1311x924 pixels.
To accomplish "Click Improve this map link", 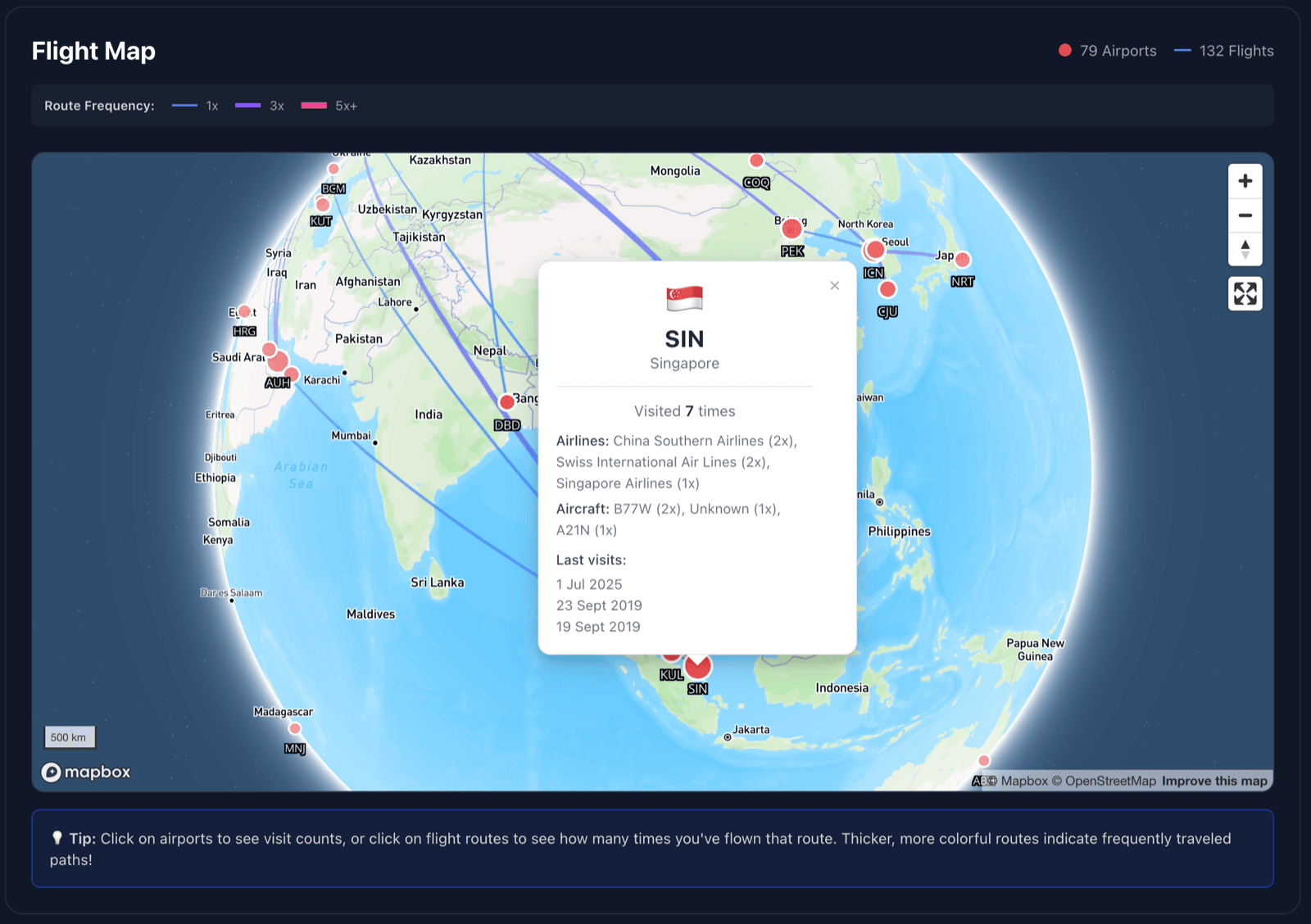I will (x=1214, y=781).
